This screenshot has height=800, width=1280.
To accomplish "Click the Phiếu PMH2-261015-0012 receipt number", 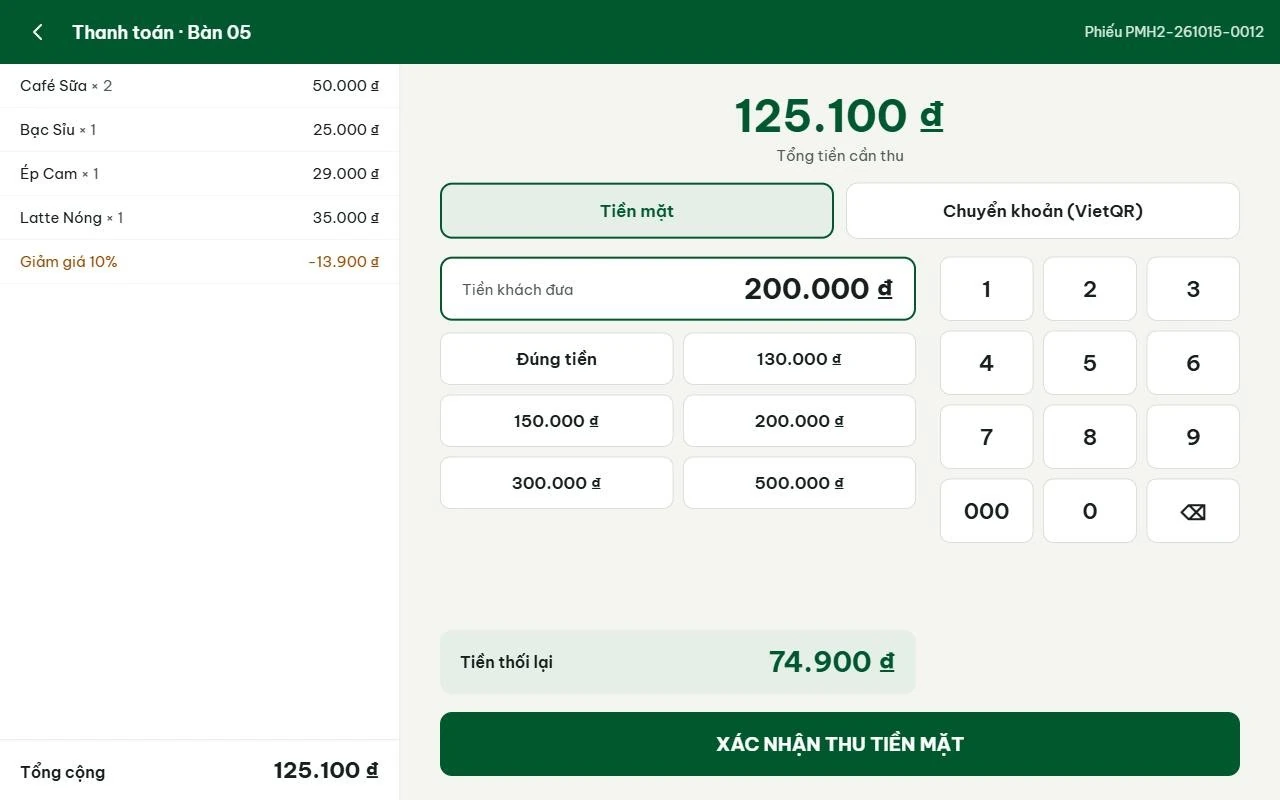I will tap(1174, 32).
